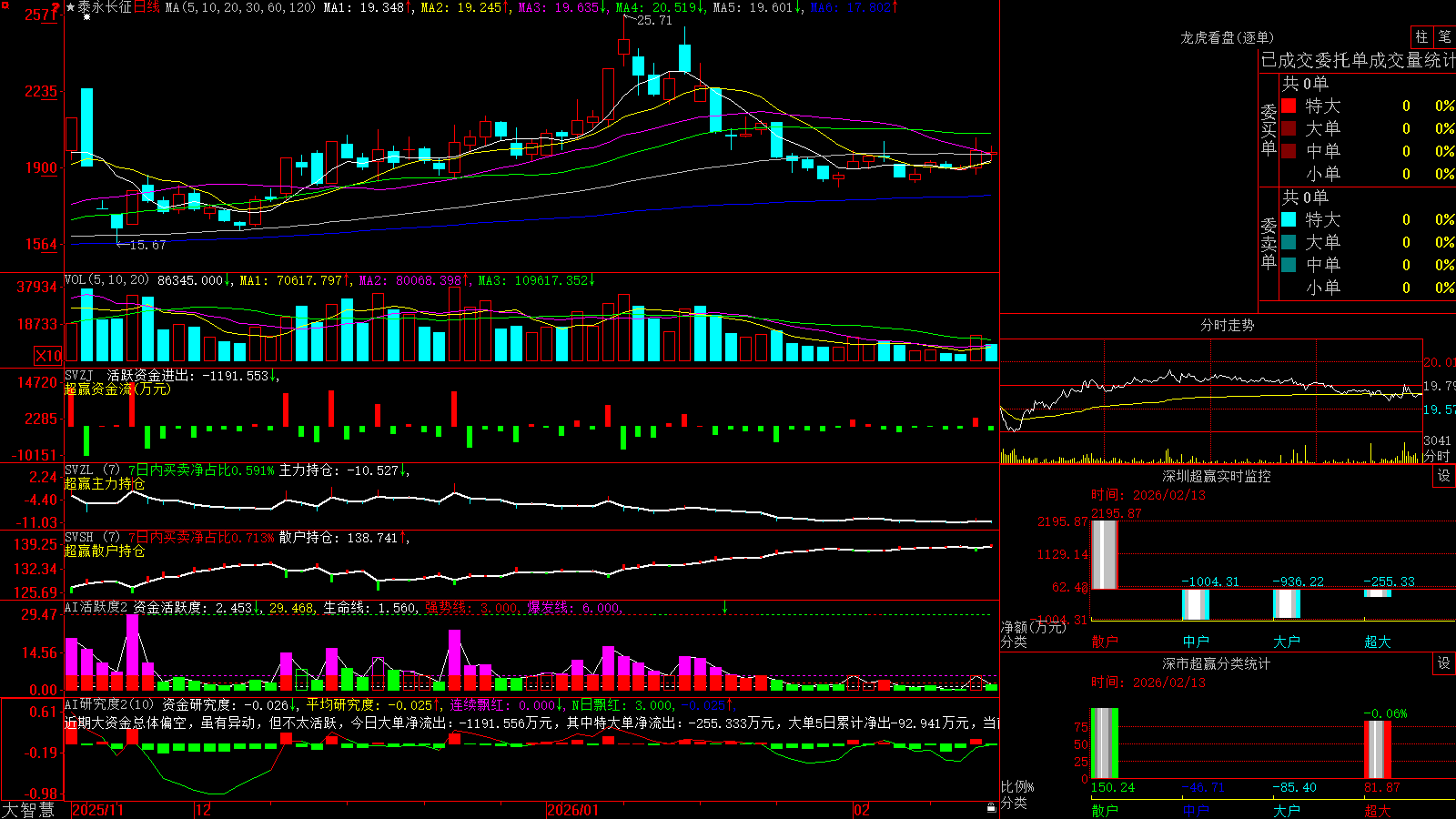
Task: Click the X10 volume scale icon
Action: 48,356
